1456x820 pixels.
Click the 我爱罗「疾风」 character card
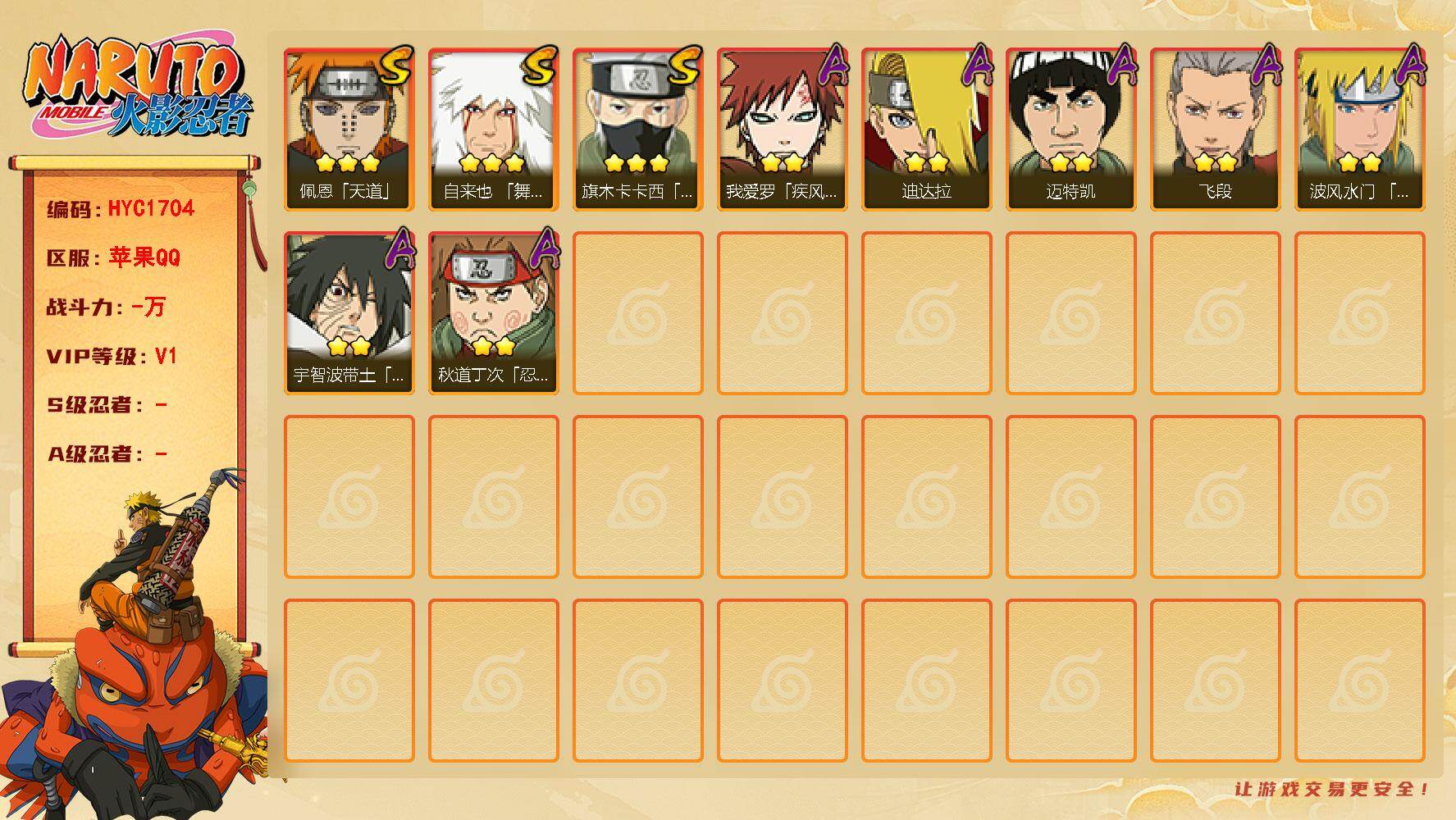(x=782, y=130)
